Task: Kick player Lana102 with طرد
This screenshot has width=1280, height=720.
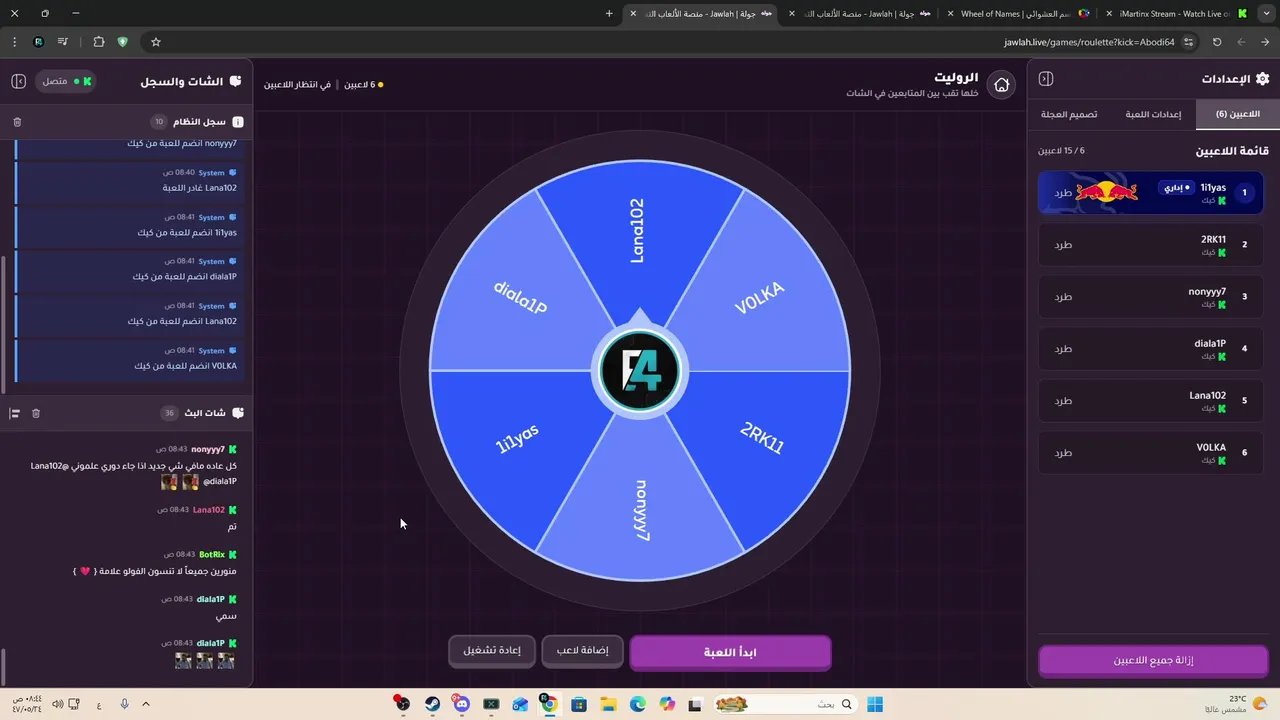Action: [1063, 401]
